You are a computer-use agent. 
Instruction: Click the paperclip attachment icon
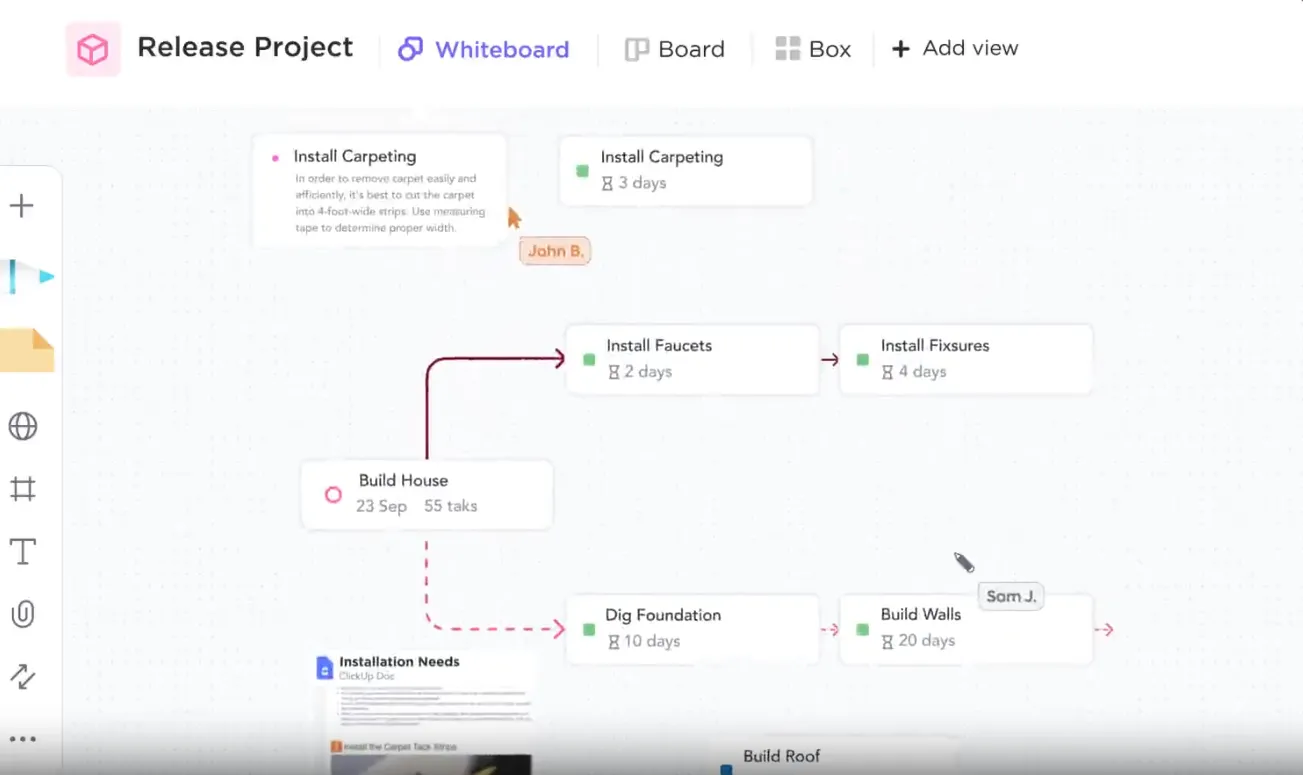[x=22, y=614]
